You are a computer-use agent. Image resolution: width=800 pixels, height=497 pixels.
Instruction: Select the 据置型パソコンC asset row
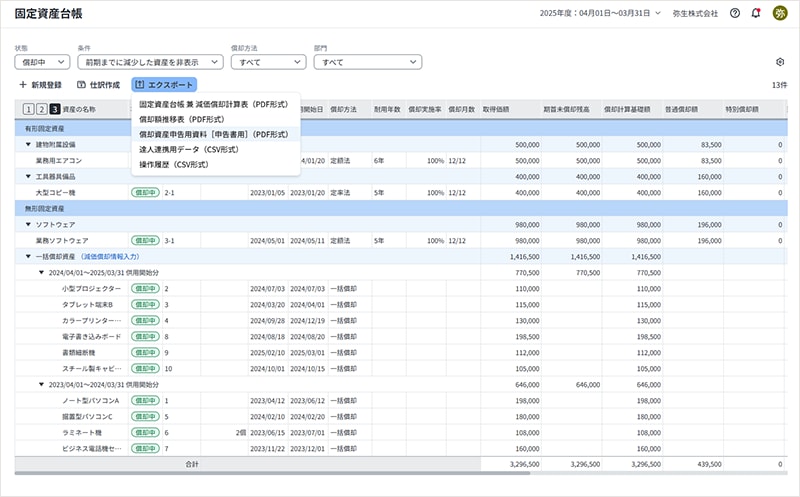click(401, 416)
